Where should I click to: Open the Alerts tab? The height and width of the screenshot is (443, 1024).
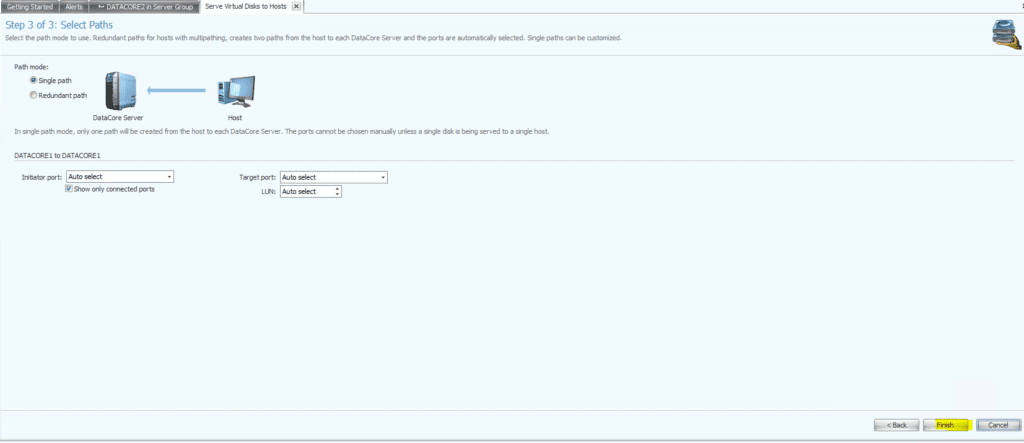pos(74,6)
